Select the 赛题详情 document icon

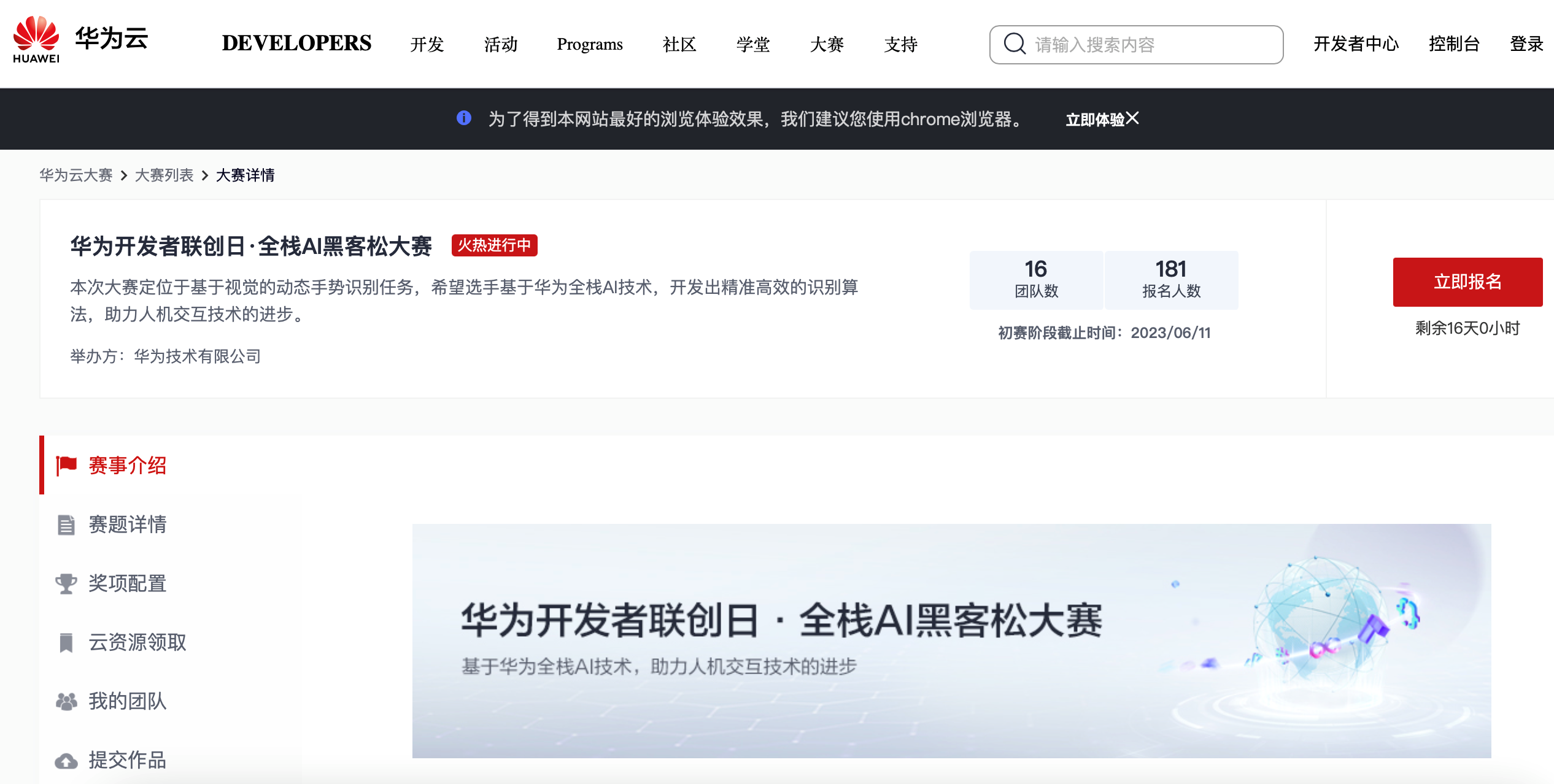pos(66,525)
